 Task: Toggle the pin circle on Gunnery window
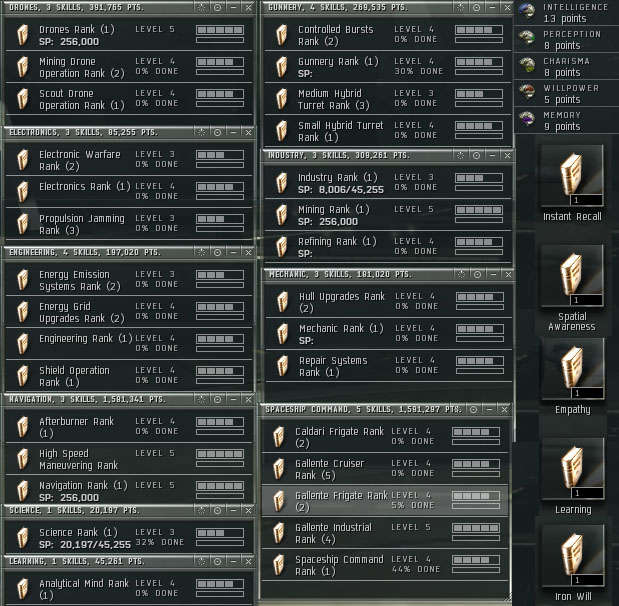pyautogui.click(x=476, y=8)
